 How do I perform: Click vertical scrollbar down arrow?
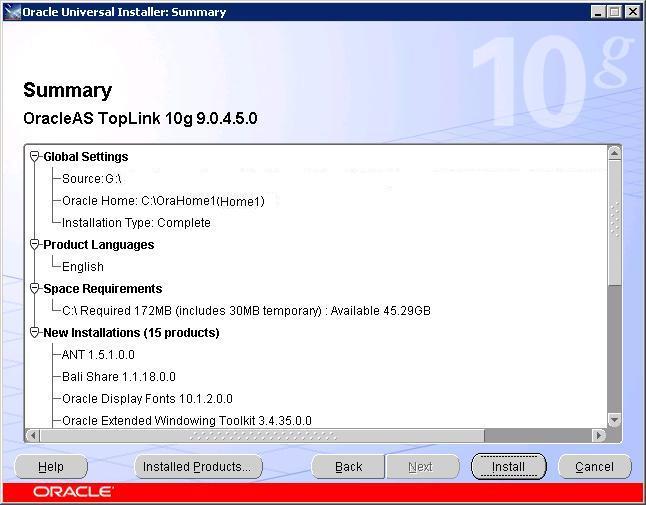tap(614, 420)
